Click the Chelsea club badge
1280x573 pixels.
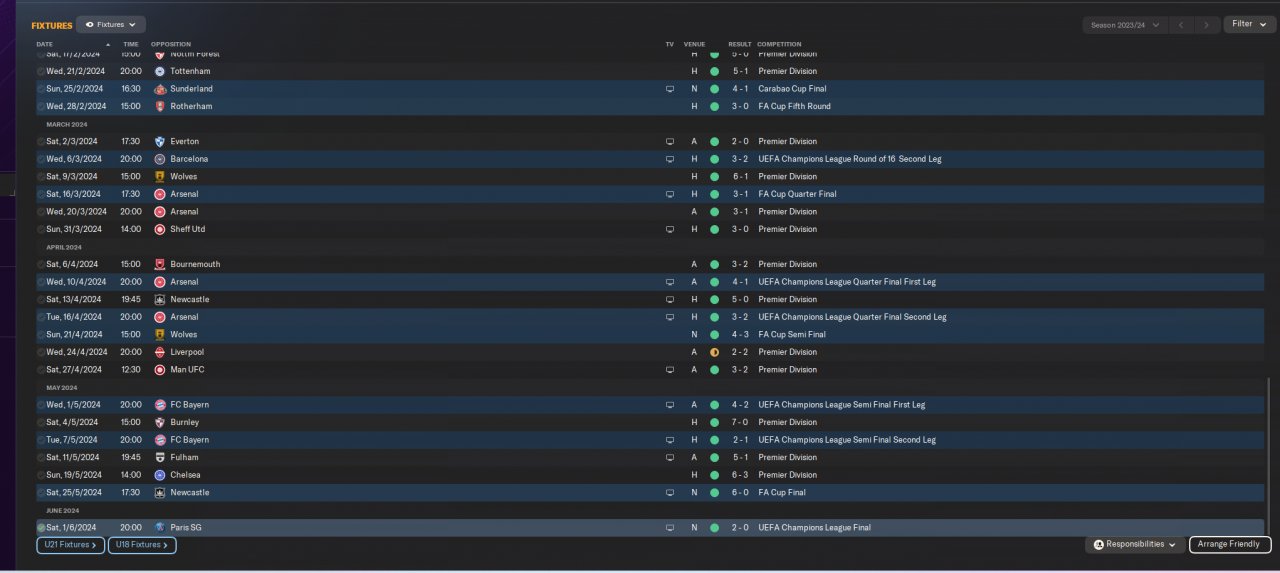point(160,475)
